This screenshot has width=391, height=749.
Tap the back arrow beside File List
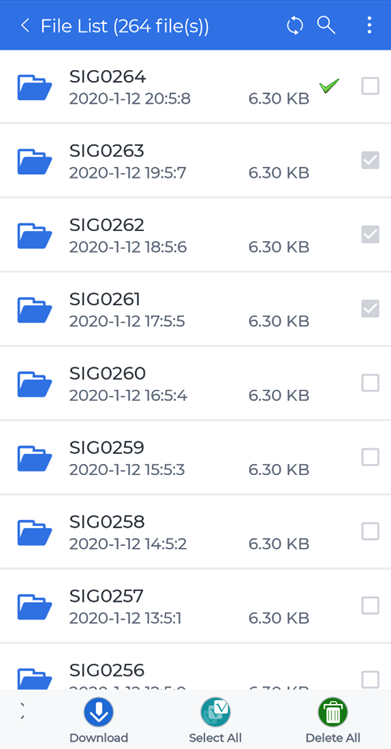click(25, 26)
